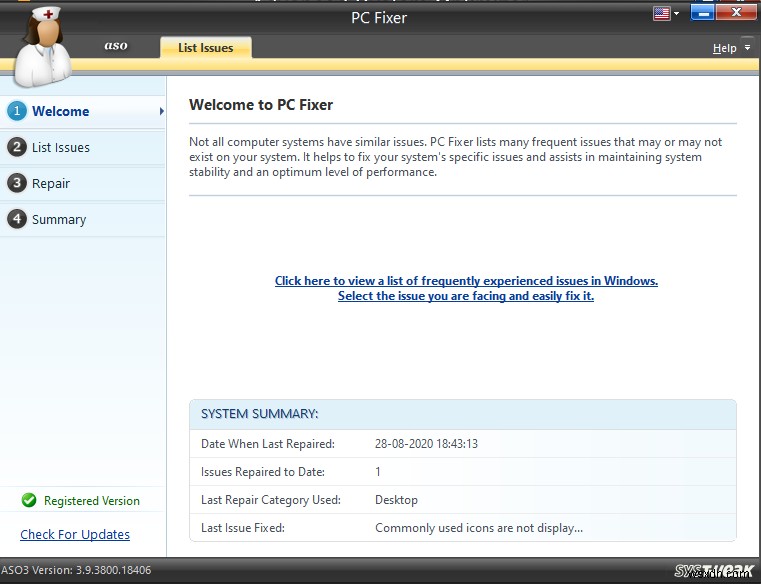The image size is (761, 584).
Task: Click the Systweak logo in status bar
Action: coord(714,571)
